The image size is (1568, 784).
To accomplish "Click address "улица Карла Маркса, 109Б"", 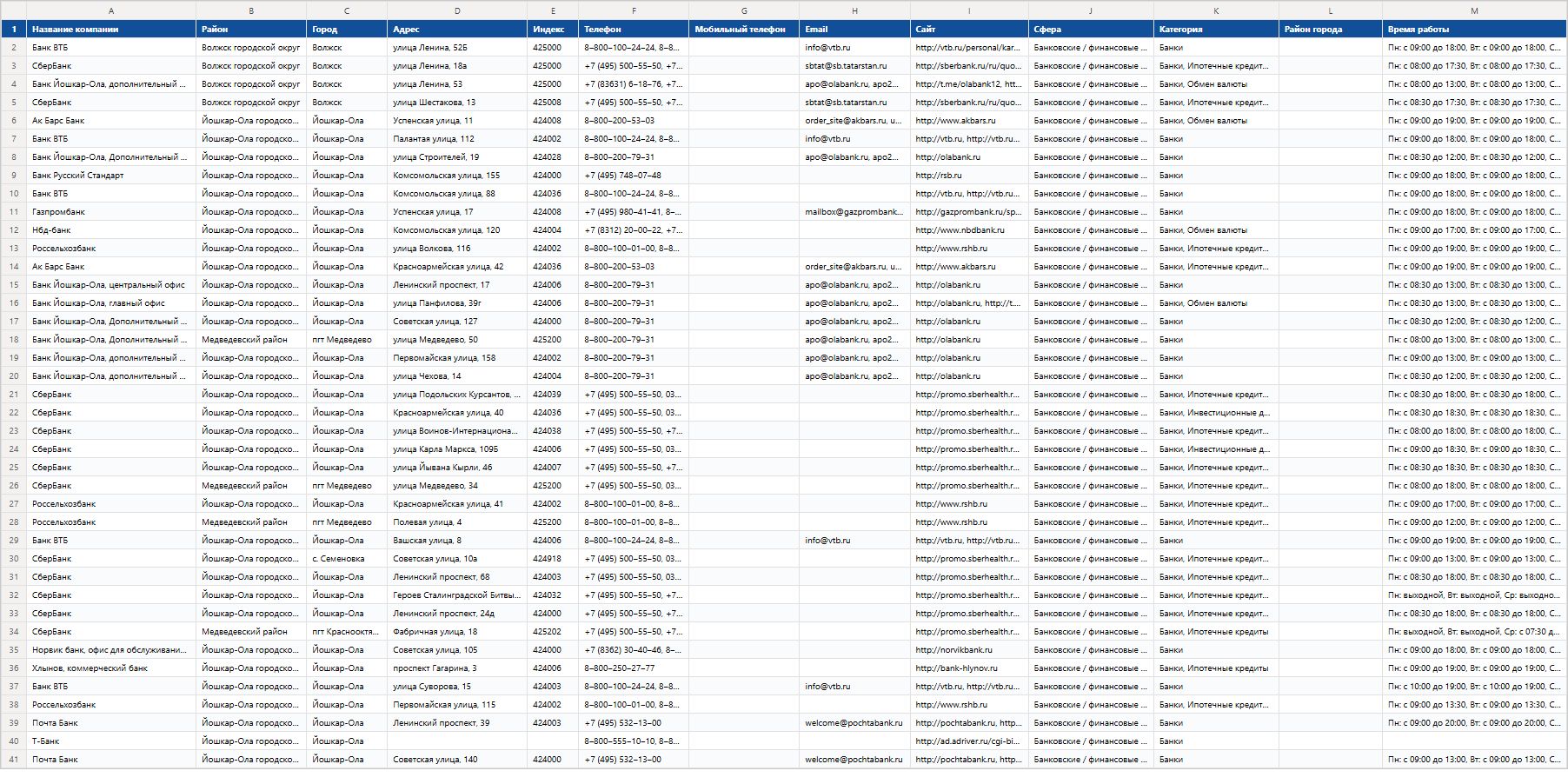I will tap(457, 449).
